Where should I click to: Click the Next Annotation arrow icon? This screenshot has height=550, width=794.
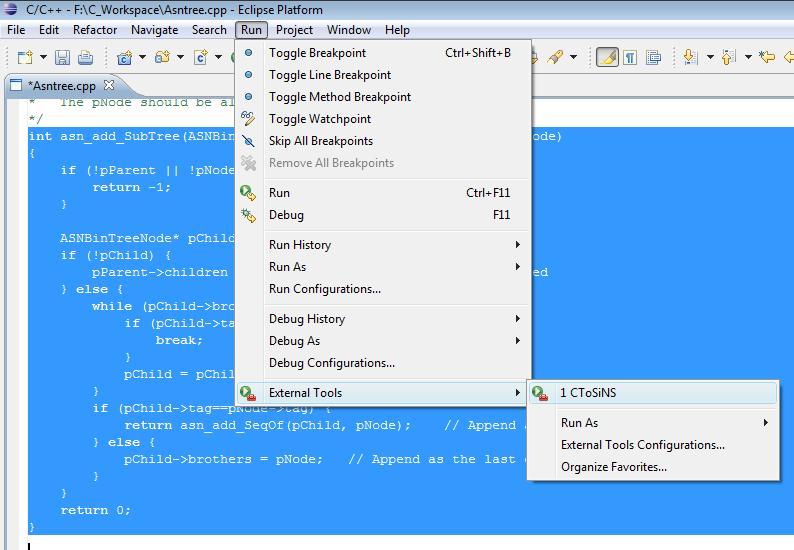point(690,57)
